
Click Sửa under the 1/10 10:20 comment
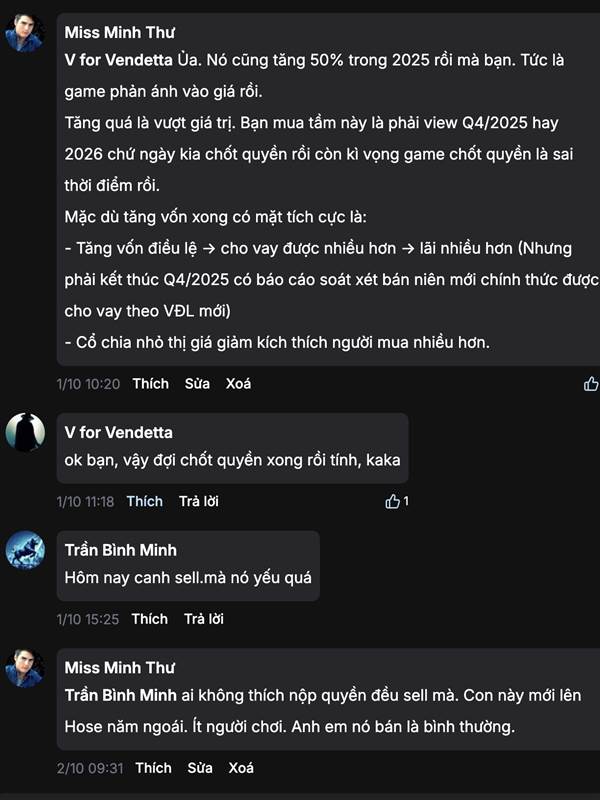click(197, 384)
